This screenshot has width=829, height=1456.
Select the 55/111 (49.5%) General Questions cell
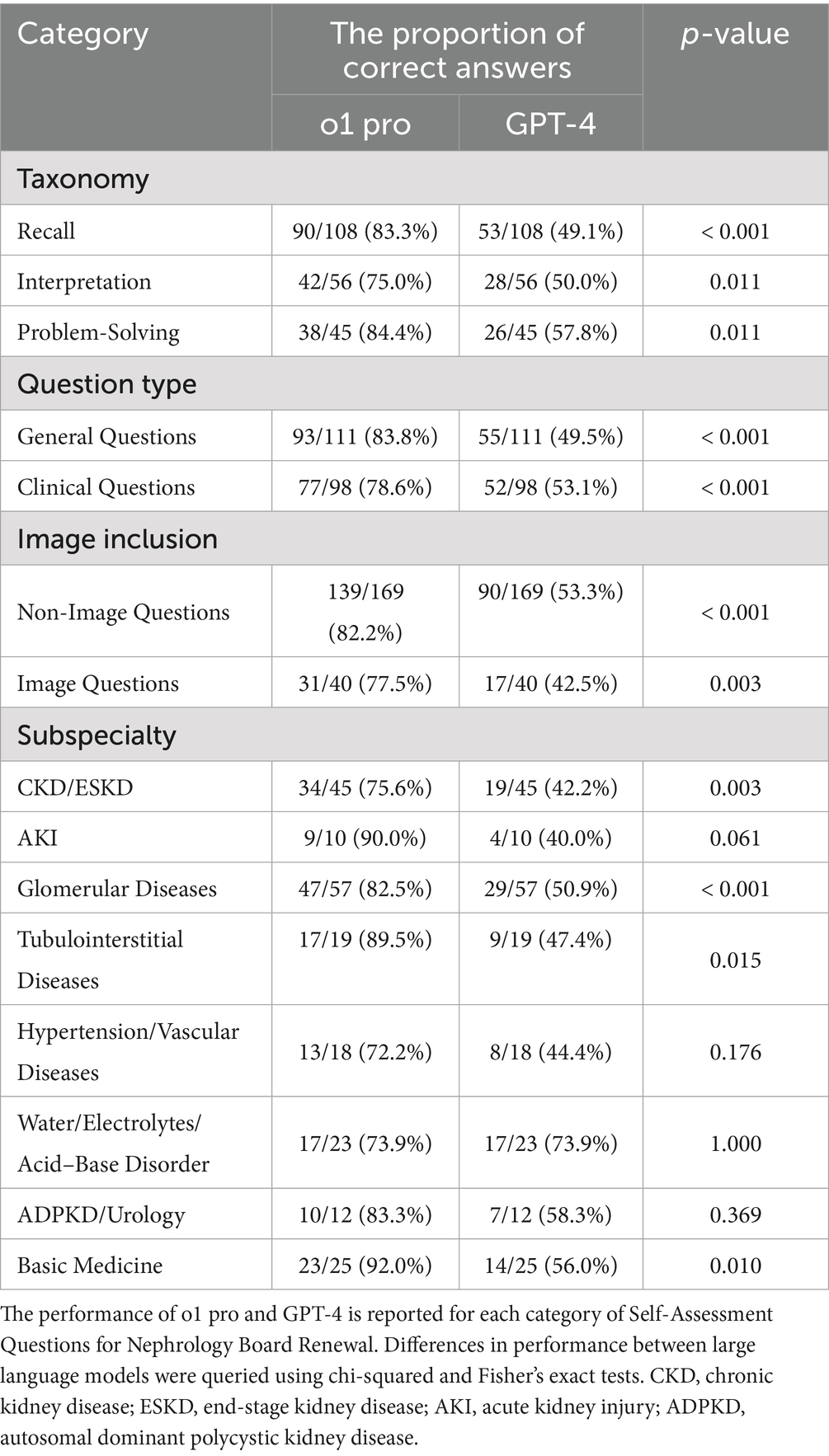coord(550,436)
